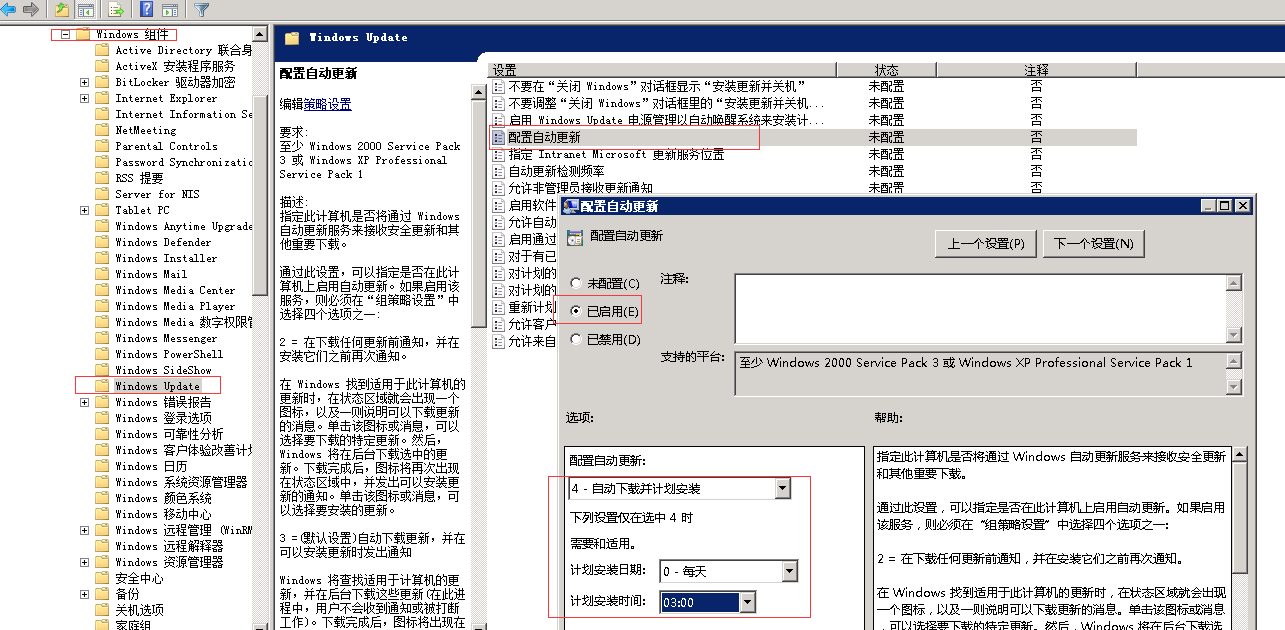Image resolution: width=1285 pixels, height=630 pixels.
Task: Click the dialog title bar icon of 配置自动更新
Action: (571, 206)
